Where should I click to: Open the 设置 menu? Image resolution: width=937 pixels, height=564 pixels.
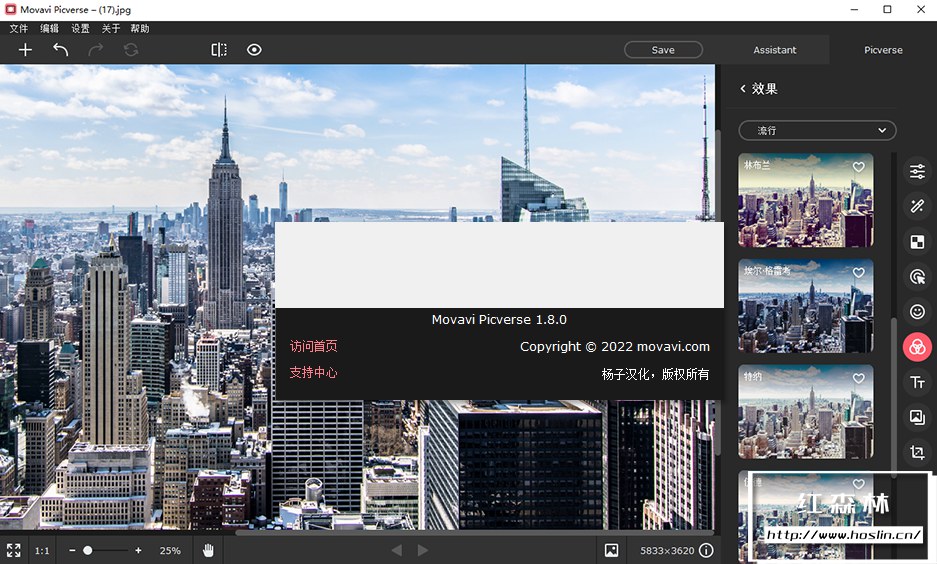tap(81, 29)
